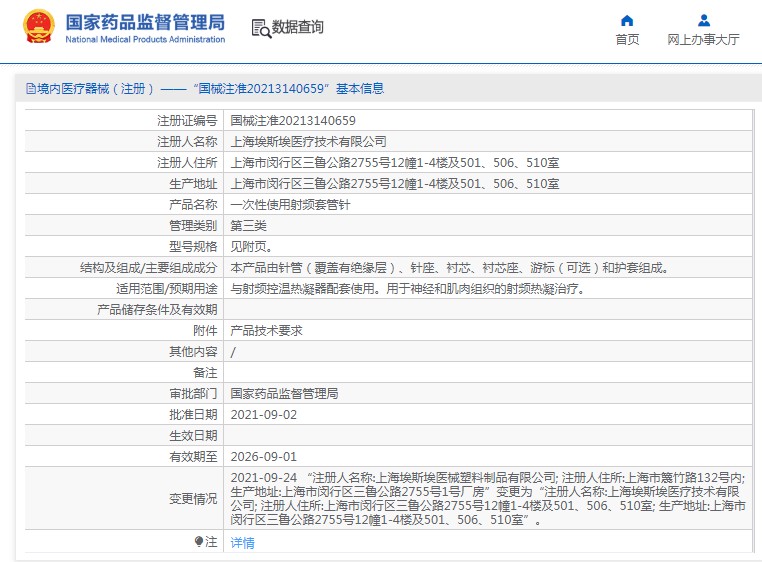This screenshot has height=562, width=762.
Task: Click the 变更情况 change history paragraph
Action: (x=488, y=499)
